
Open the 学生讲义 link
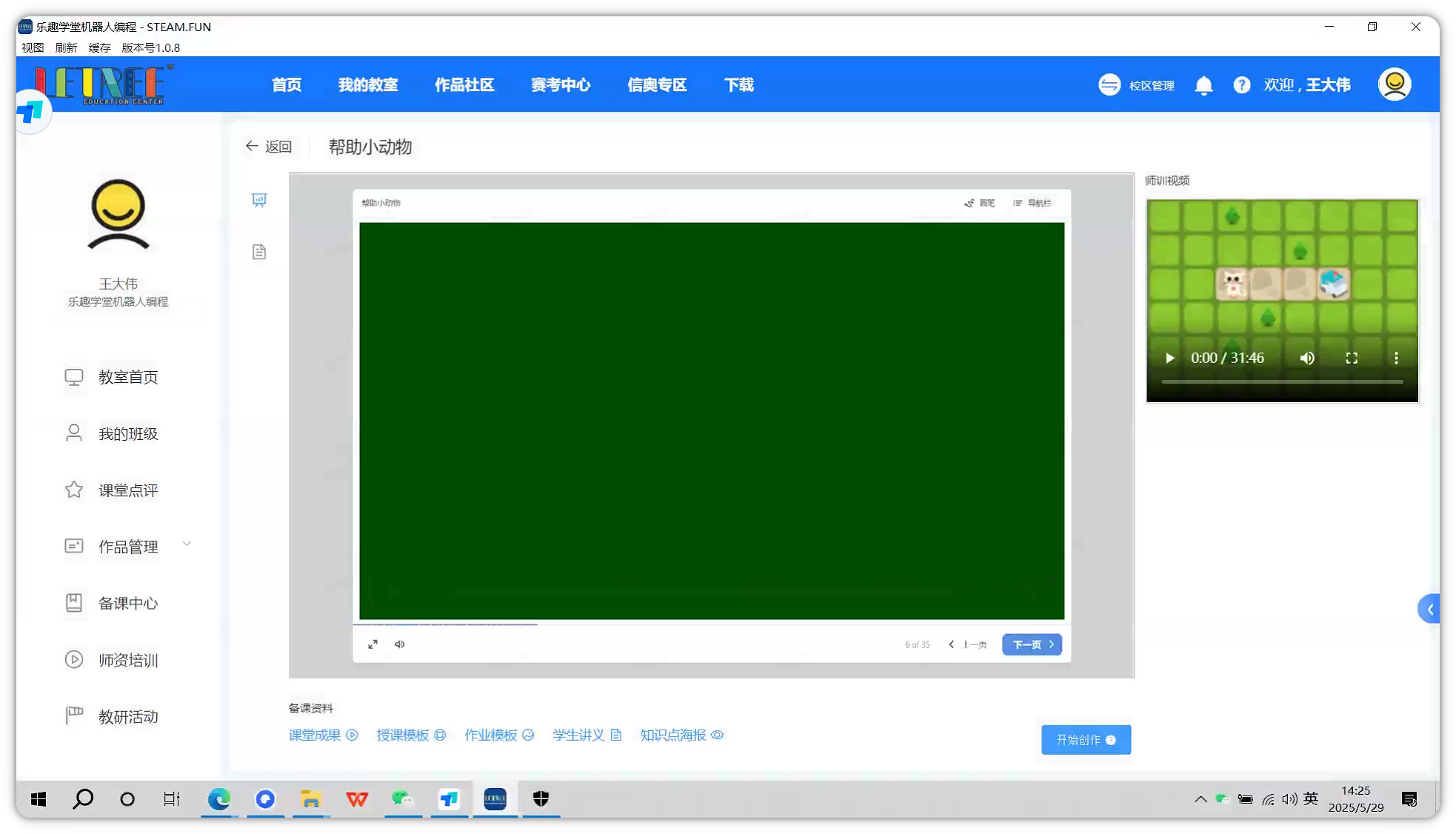pyautogui.click(x=586, y=735)
